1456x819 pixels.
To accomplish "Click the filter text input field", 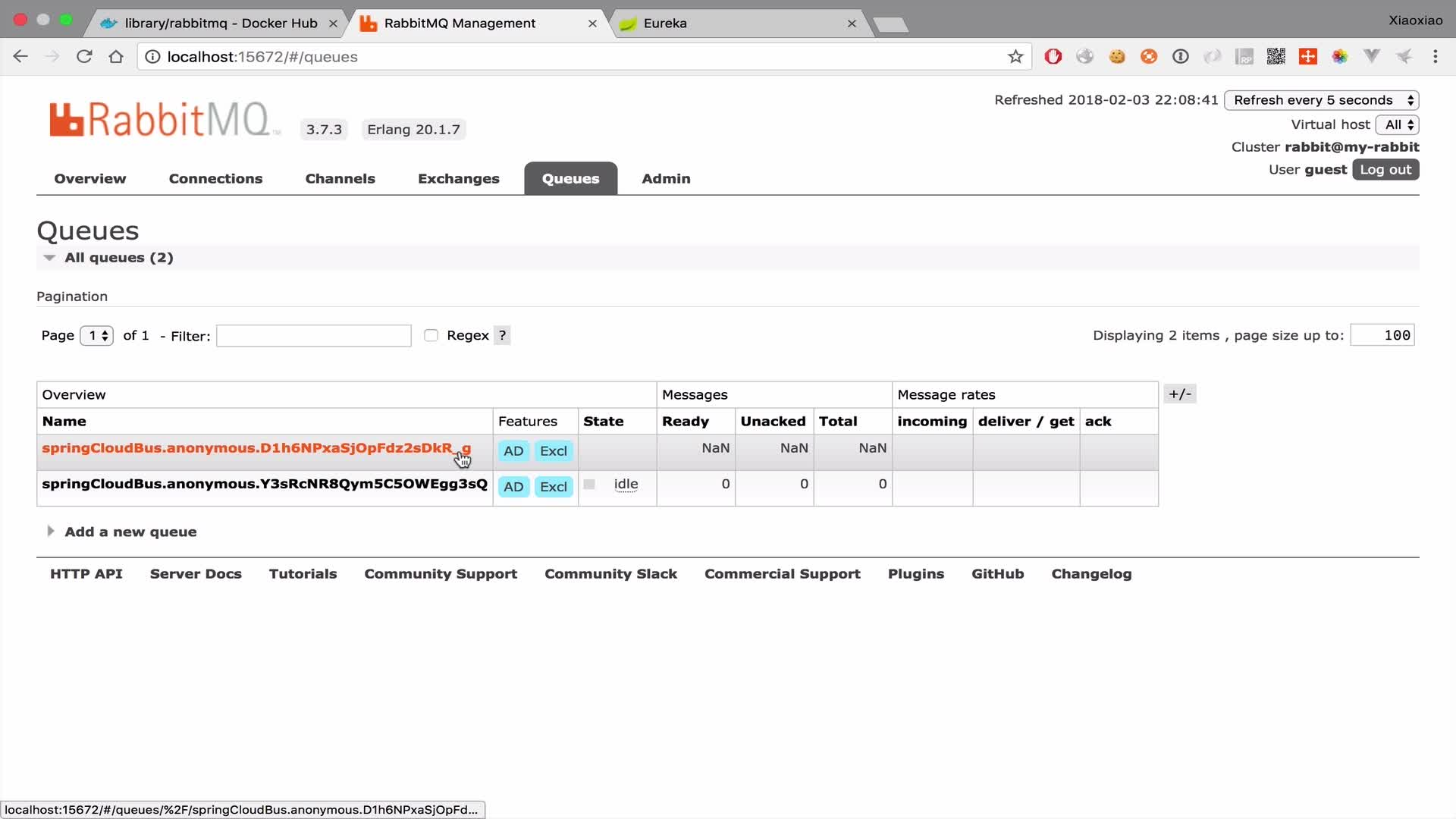I will pos(313,335).
